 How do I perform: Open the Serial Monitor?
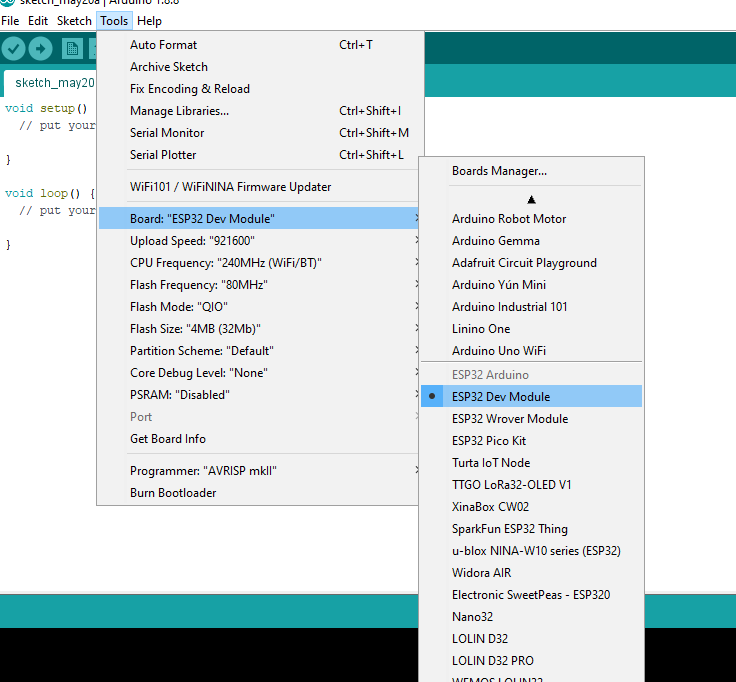258,133
